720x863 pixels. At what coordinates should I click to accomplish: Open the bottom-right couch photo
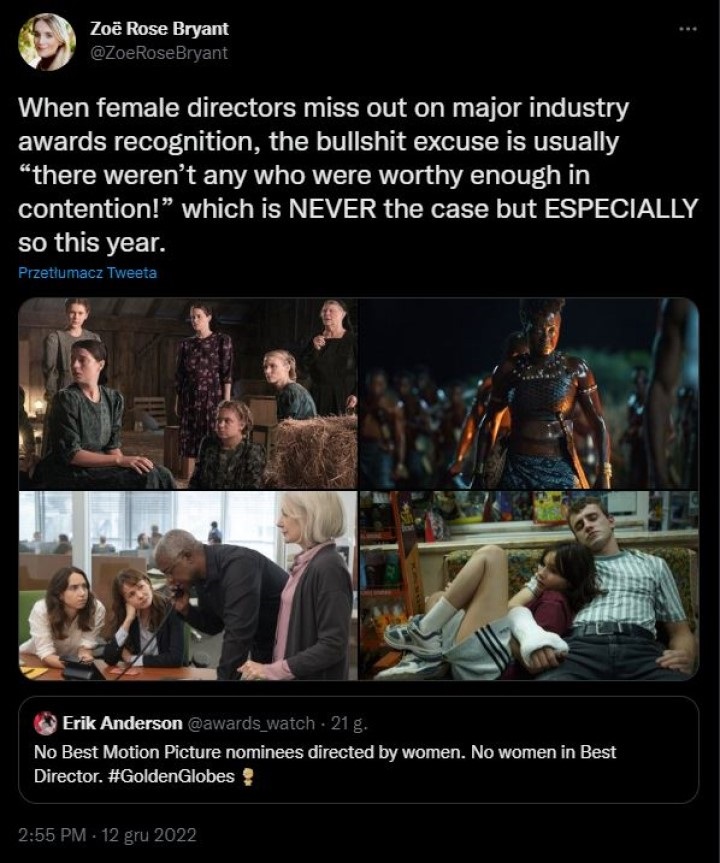[x=529, y=586]
